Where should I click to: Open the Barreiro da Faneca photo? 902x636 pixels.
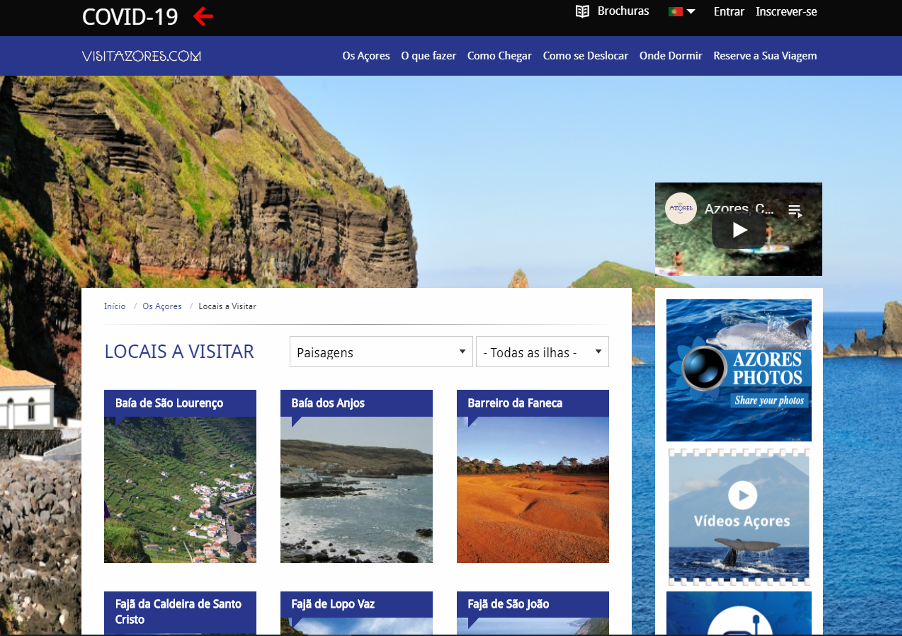point(532,489)
